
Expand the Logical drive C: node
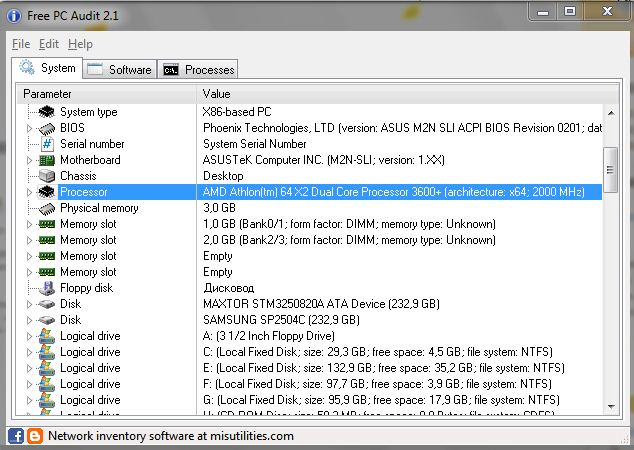coord(29,352)
